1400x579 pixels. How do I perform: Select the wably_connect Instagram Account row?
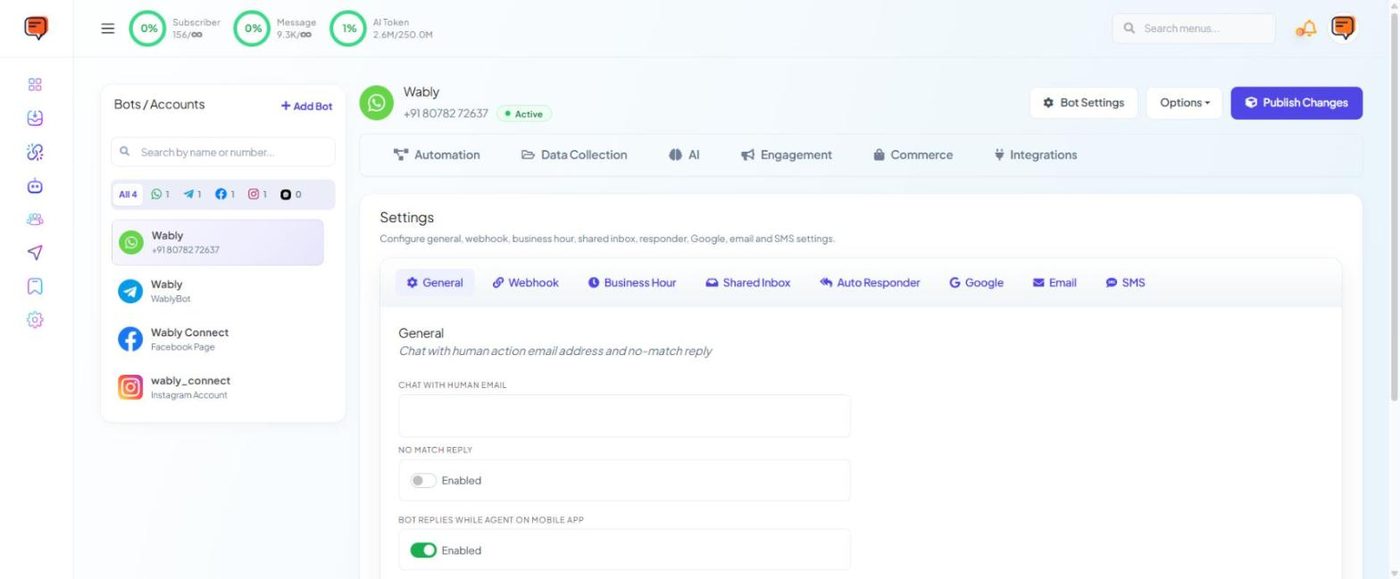tap(217, 387)
